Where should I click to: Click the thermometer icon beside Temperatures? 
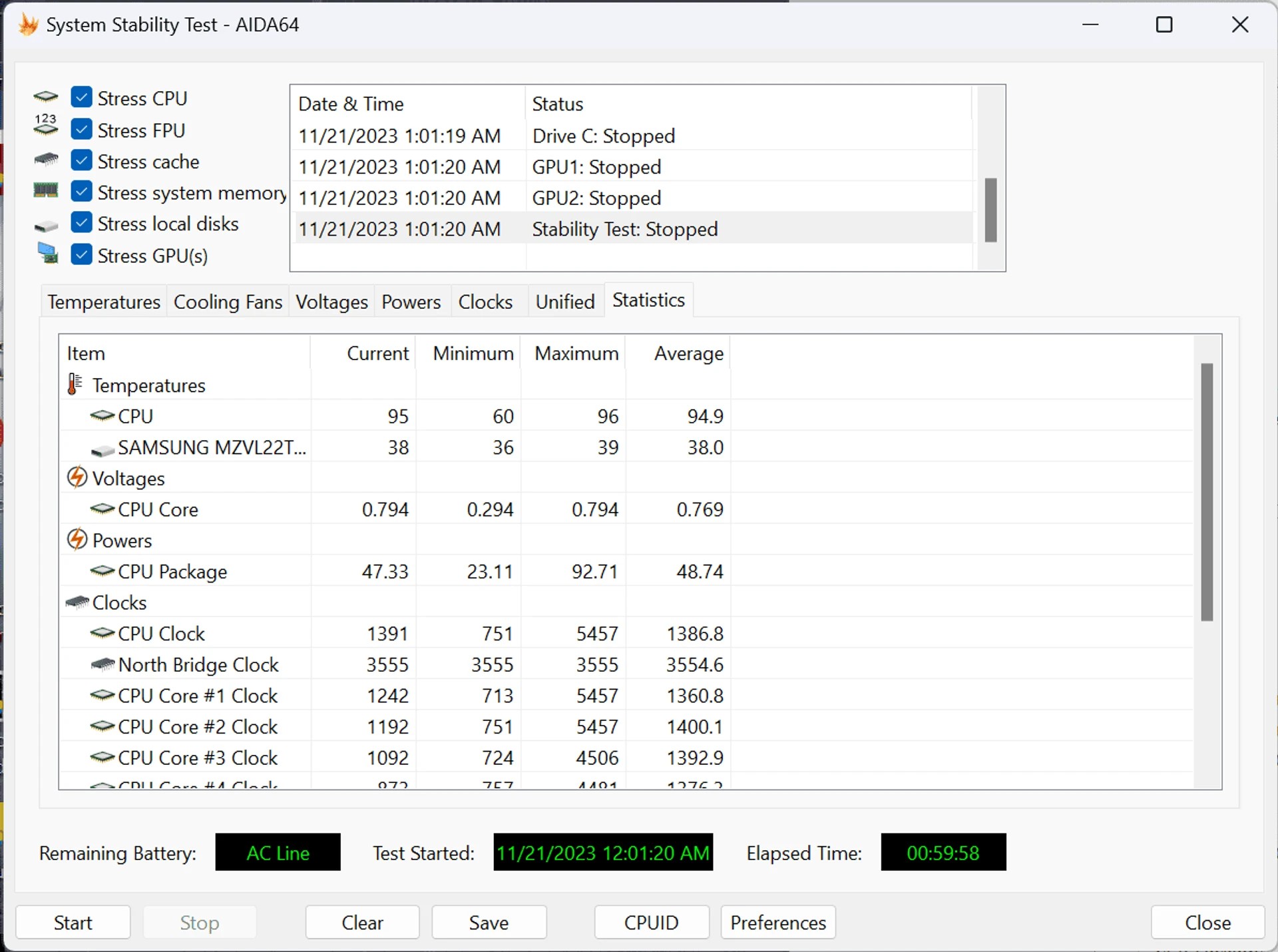(75, 385)
